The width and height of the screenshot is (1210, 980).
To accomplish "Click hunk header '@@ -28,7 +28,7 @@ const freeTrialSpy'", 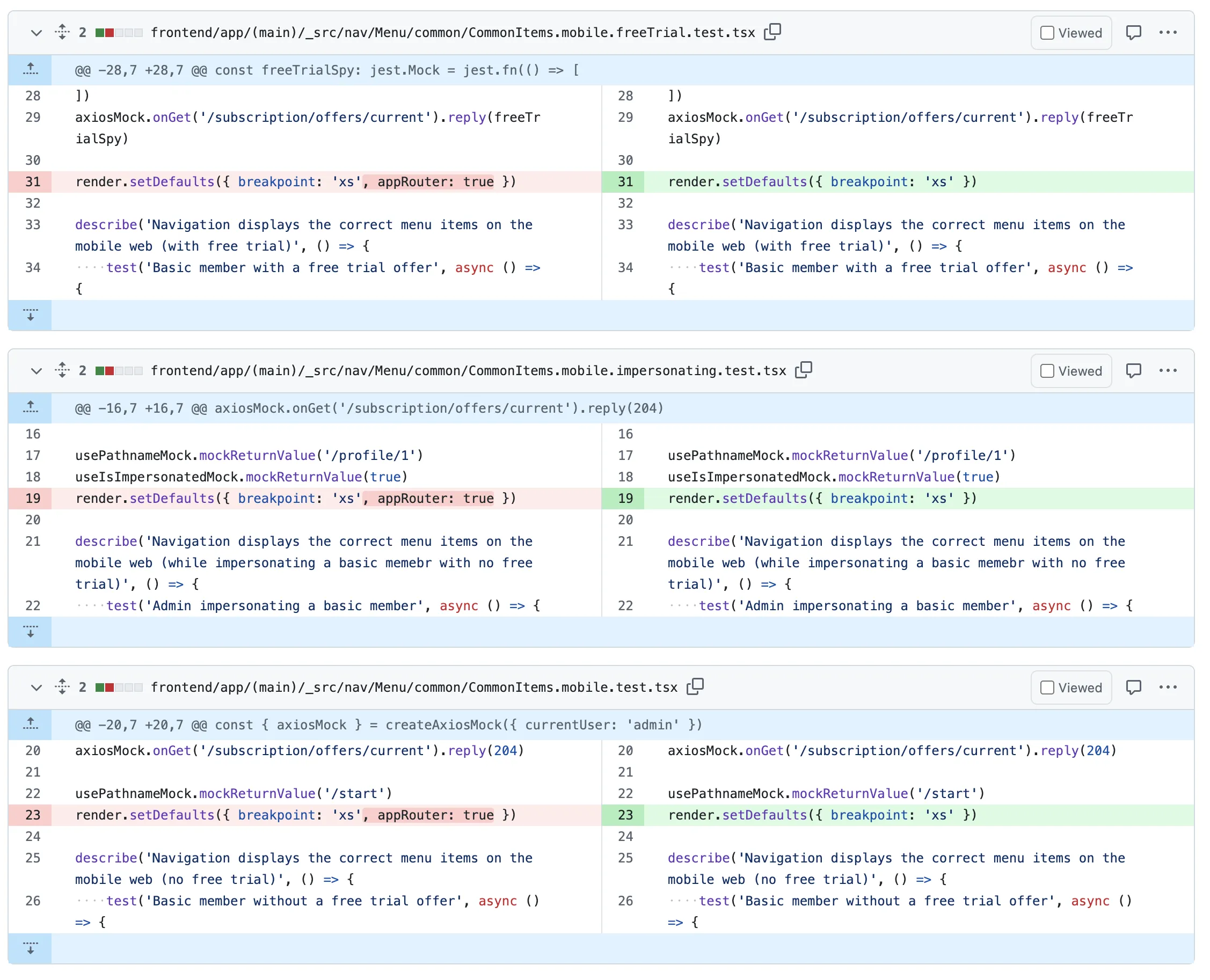I will [x=327, y=70].
